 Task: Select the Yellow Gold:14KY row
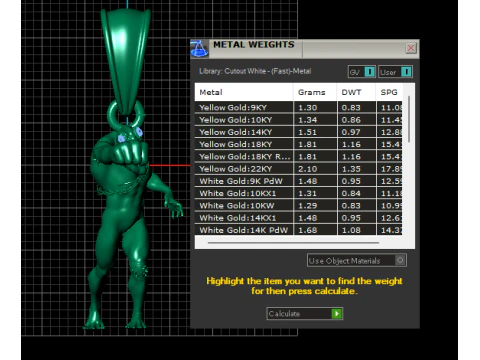tap(298, 132)
